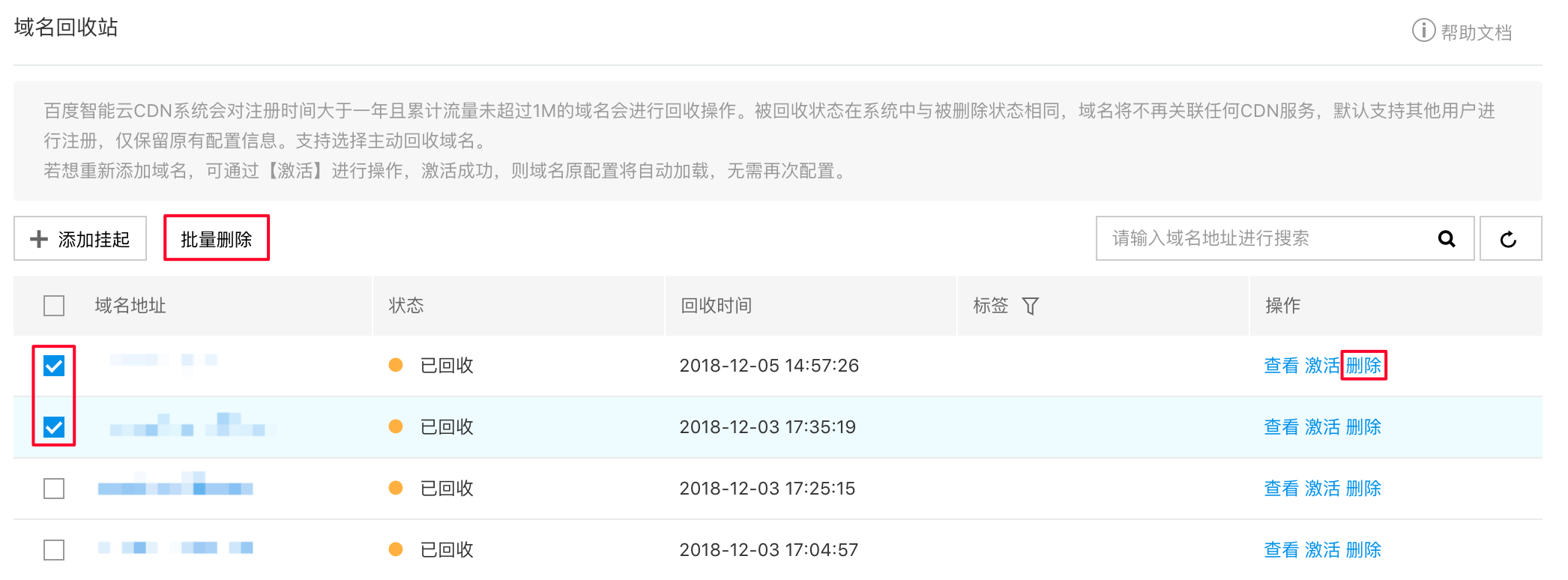1568x580 pixels.
Task: Uncheck the second row's checkbox
Action: point(54,427)
